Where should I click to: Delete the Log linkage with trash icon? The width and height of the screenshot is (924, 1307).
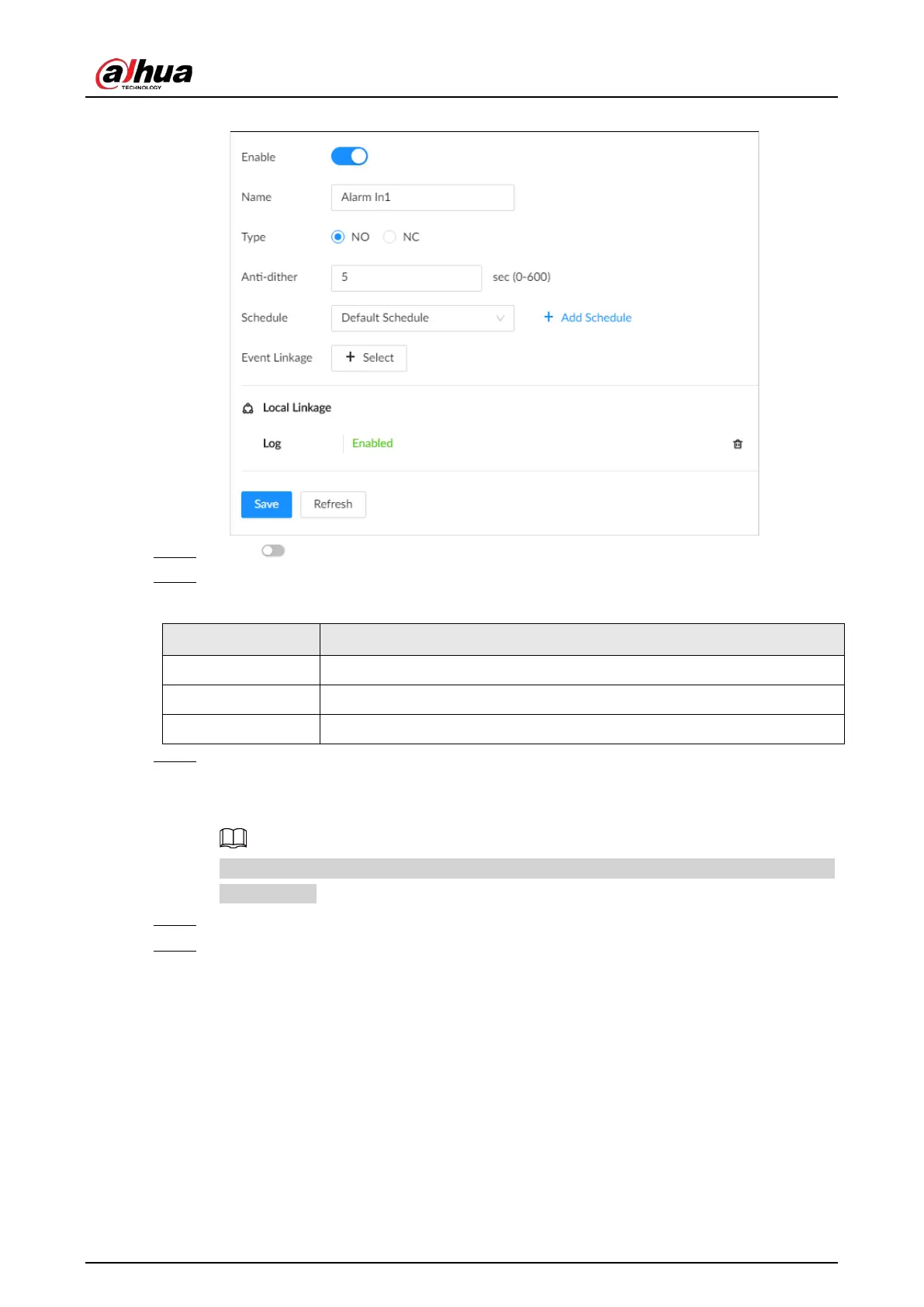tap(738, 444)
